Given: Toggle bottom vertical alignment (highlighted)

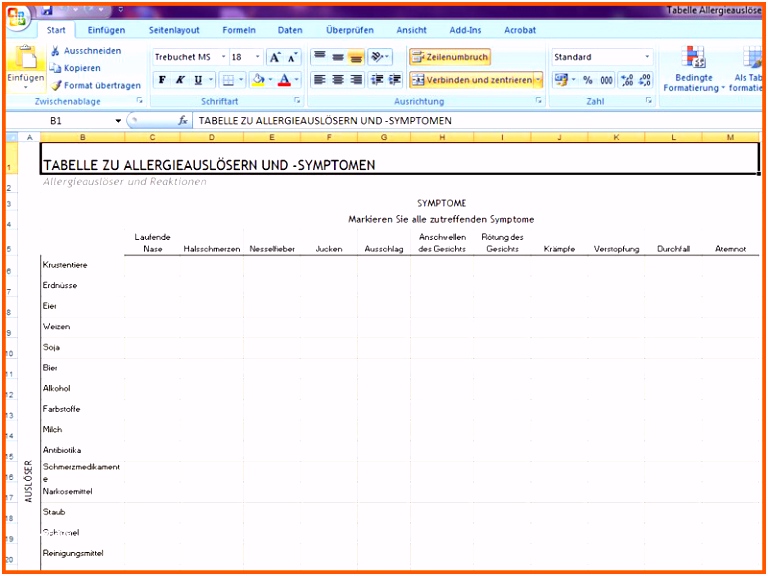Looking at the screenshot, I should coord(356,57).
